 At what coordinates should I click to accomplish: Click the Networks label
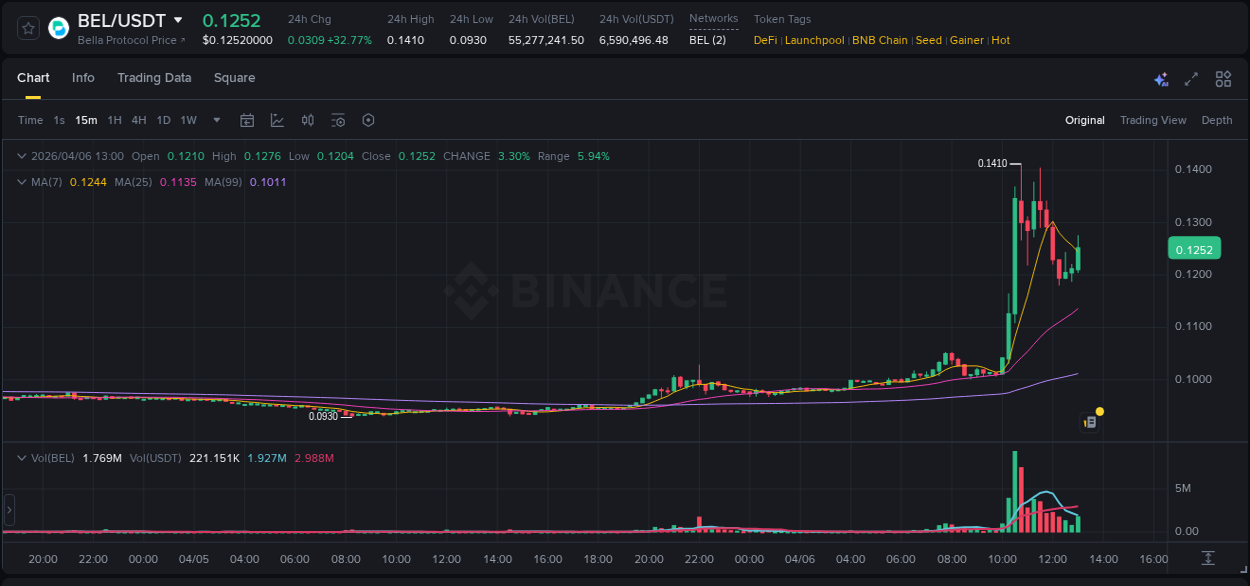[714, 19]
